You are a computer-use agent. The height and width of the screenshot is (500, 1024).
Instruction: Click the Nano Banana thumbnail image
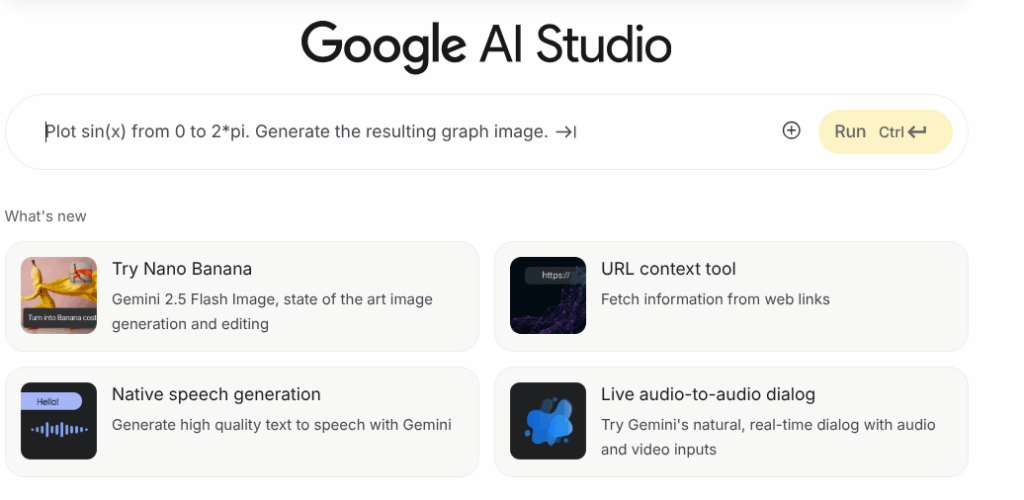pos(59,295)
